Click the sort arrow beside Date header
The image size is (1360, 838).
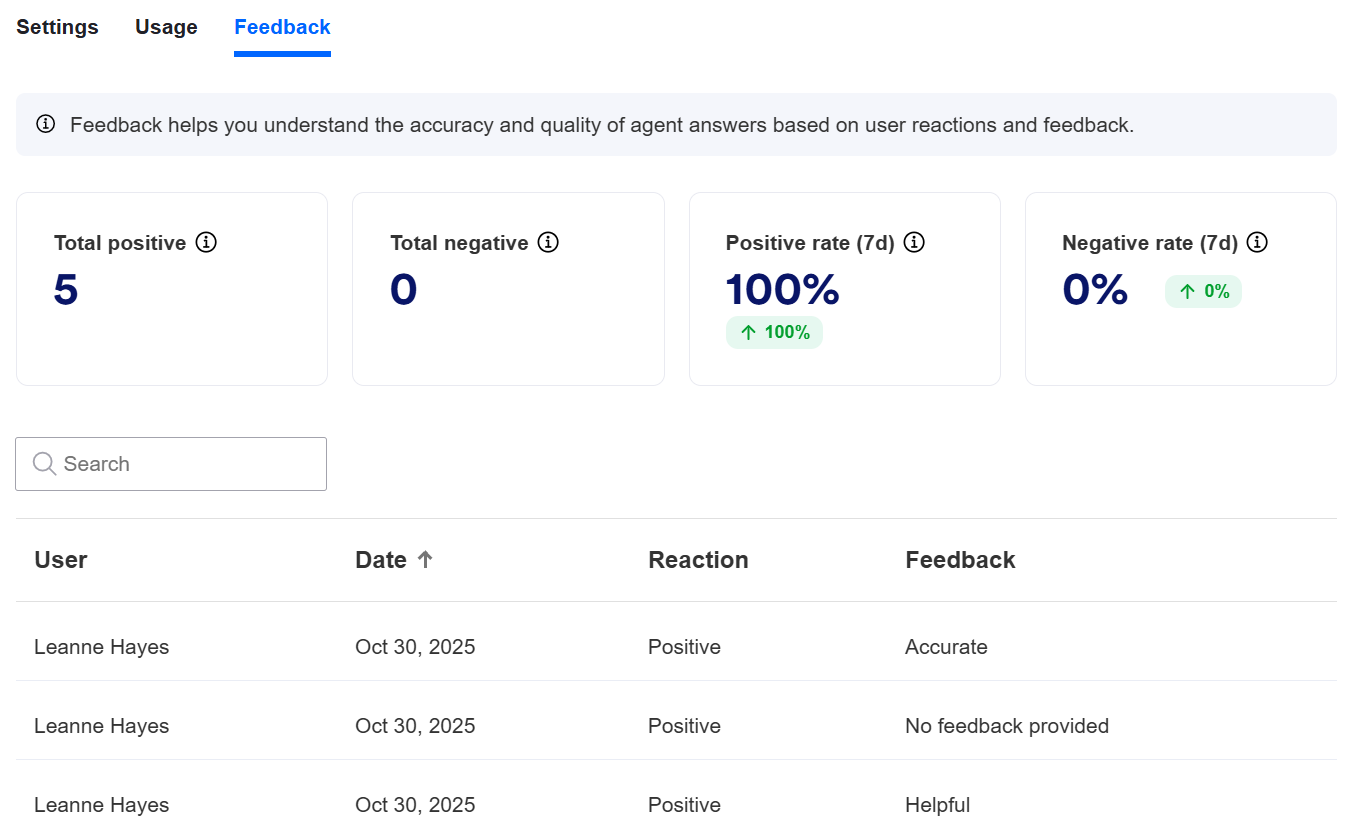pyautogui.click(x=425, y=560)
